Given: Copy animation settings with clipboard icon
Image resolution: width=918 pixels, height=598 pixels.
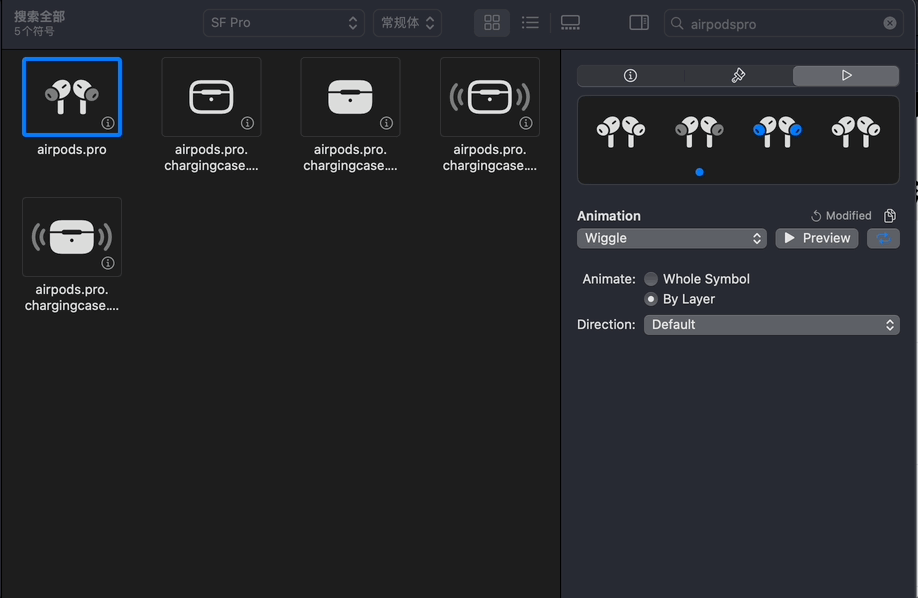Looking at the screenshot, I should click(890, 216).
